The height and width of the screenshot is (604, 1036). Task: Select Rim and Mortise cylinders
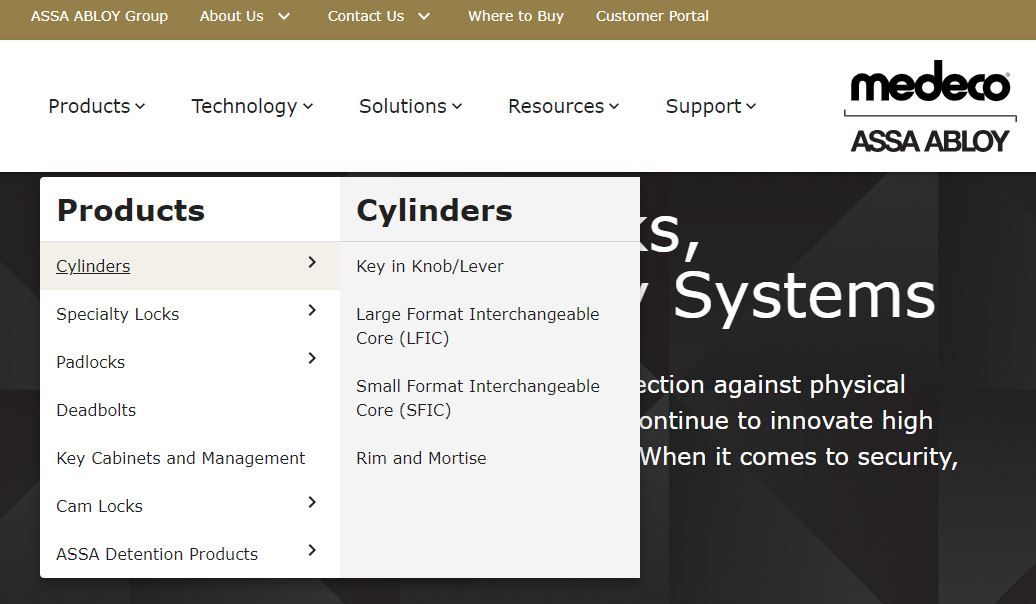coord(421,458)
